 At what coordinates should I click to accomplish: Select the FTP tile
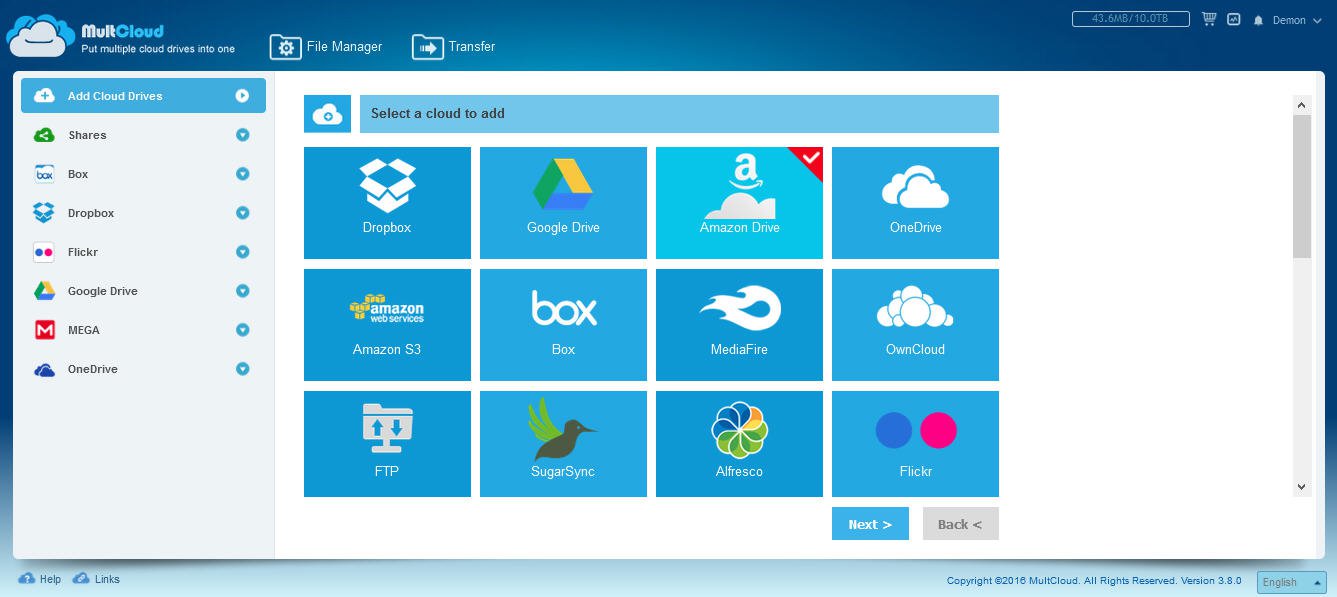[387, 444]
